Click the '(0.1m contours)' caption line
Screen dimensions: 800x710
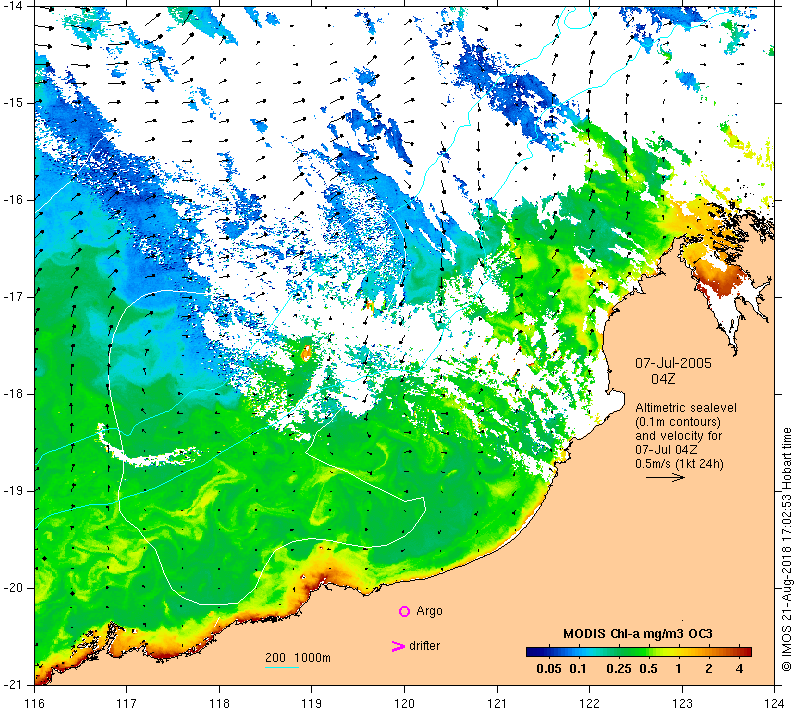click(678, 422)
